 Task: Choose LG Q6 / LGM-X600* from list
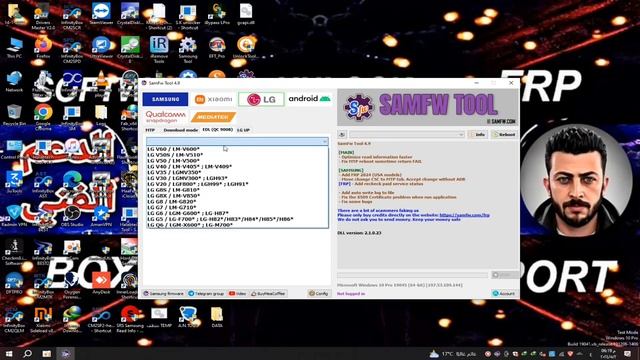[x=237, y=225]
